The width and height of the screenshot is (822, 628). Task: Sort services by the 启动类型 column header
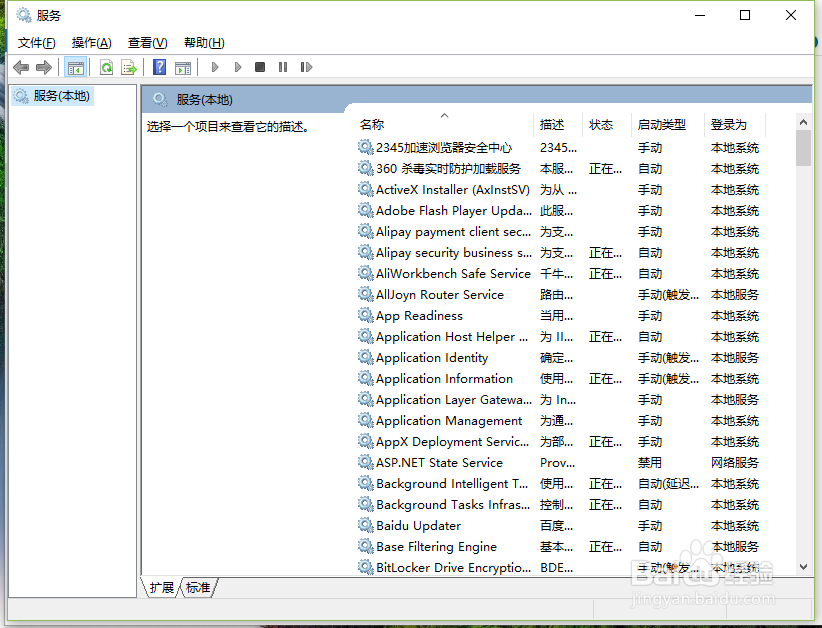tap(662, 124)
